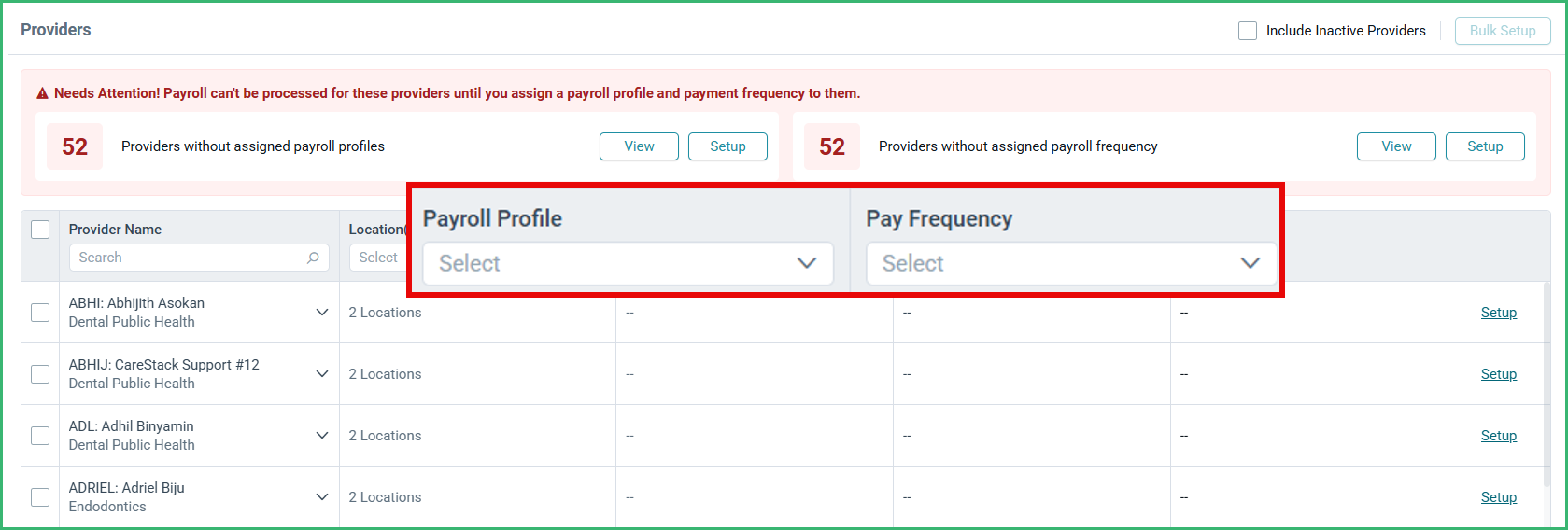
Task: Check the box for ABHI: Abhijith Asokan
Action: coord(40,313)
